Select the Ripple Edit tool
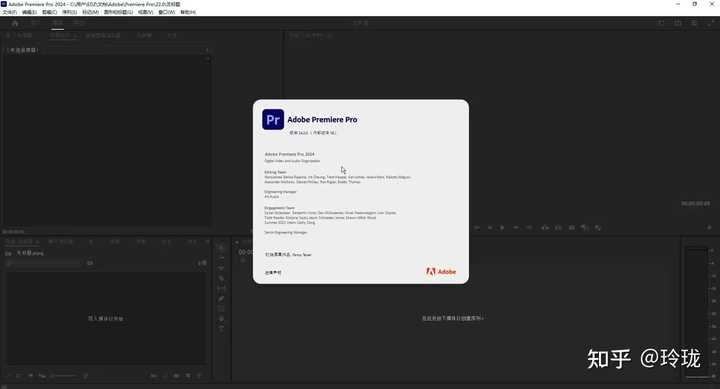The height and width of the screenshot is (389, 720). 221,268
